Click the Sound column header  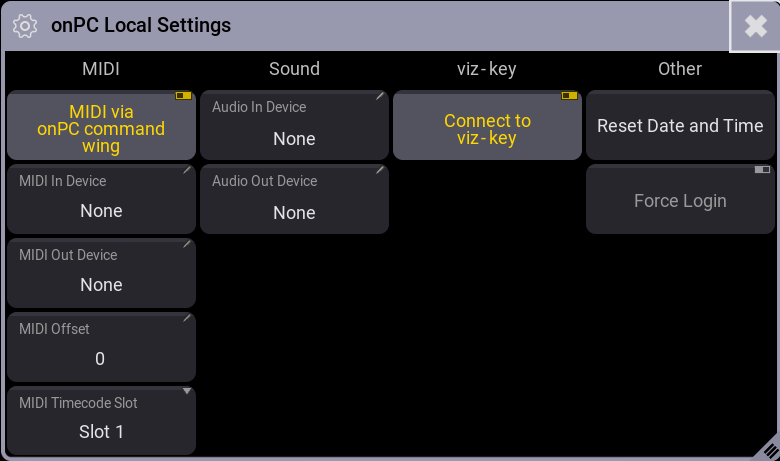(x=294, y=69)
